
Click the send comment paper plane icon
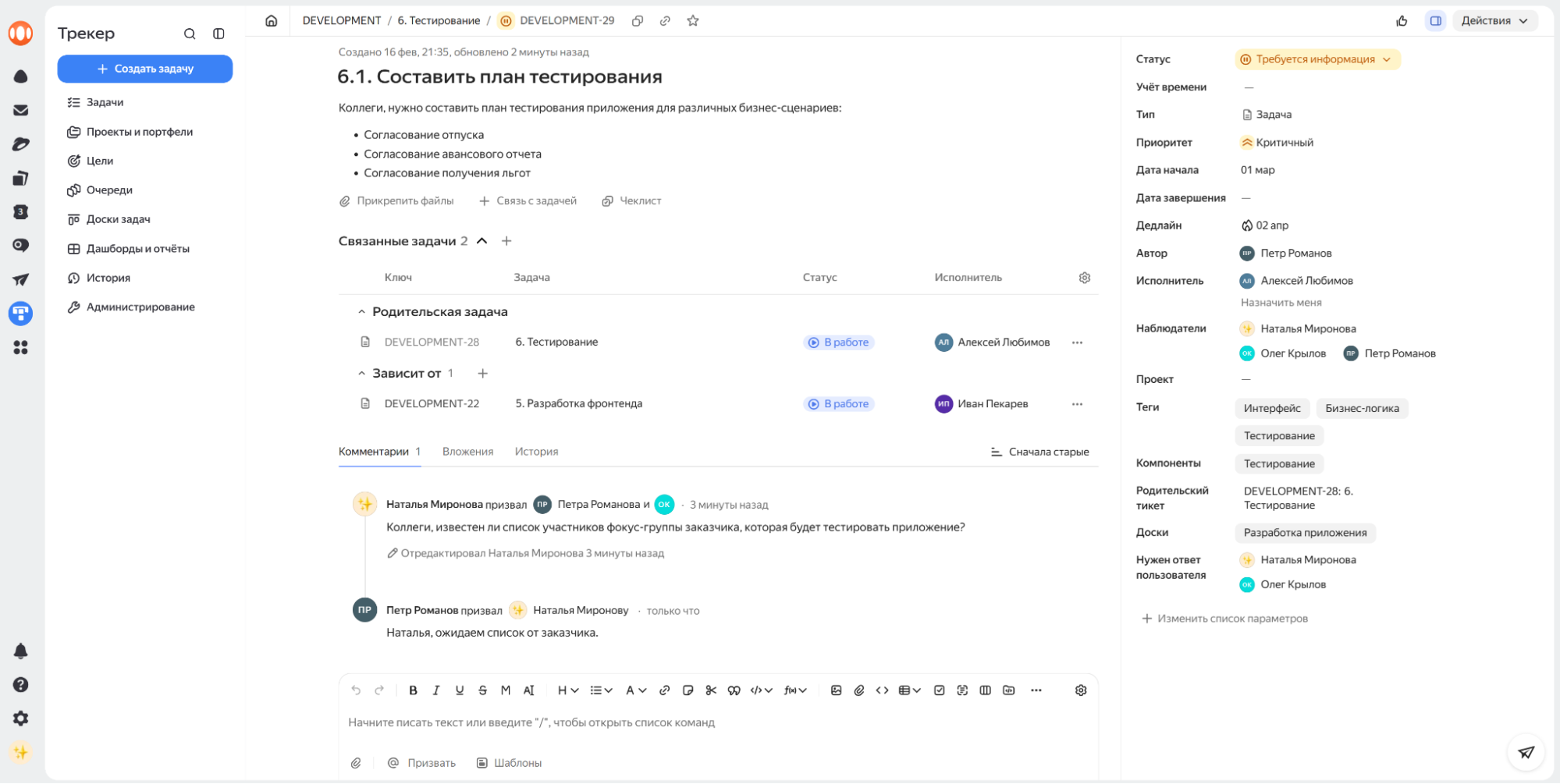tap(1526, 752)
